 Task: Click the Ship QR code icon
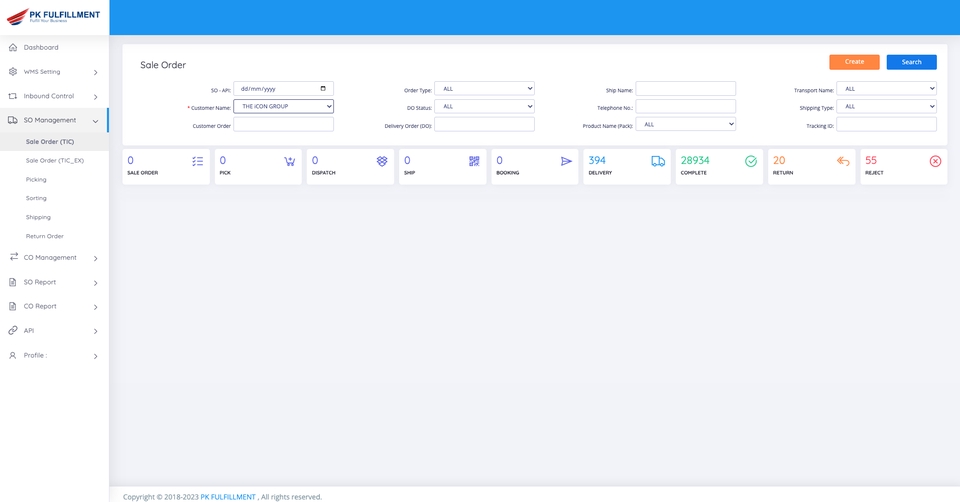point(474,161)
